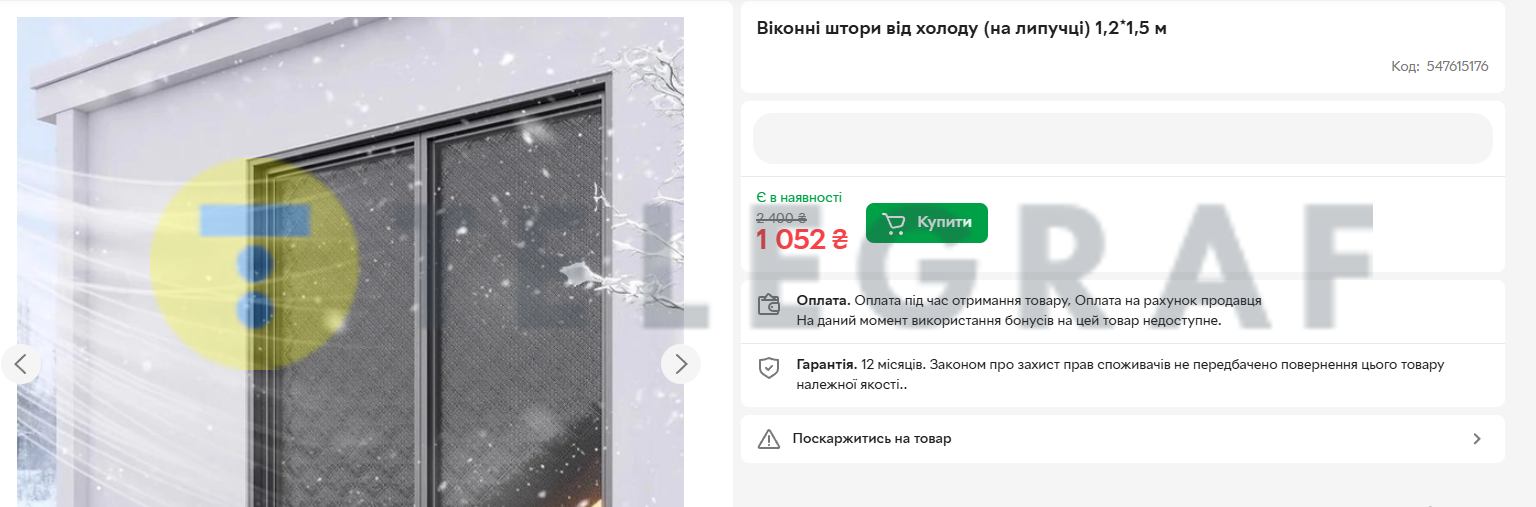Show the previous product photo

pyautogui.click(x=21, y=364)
